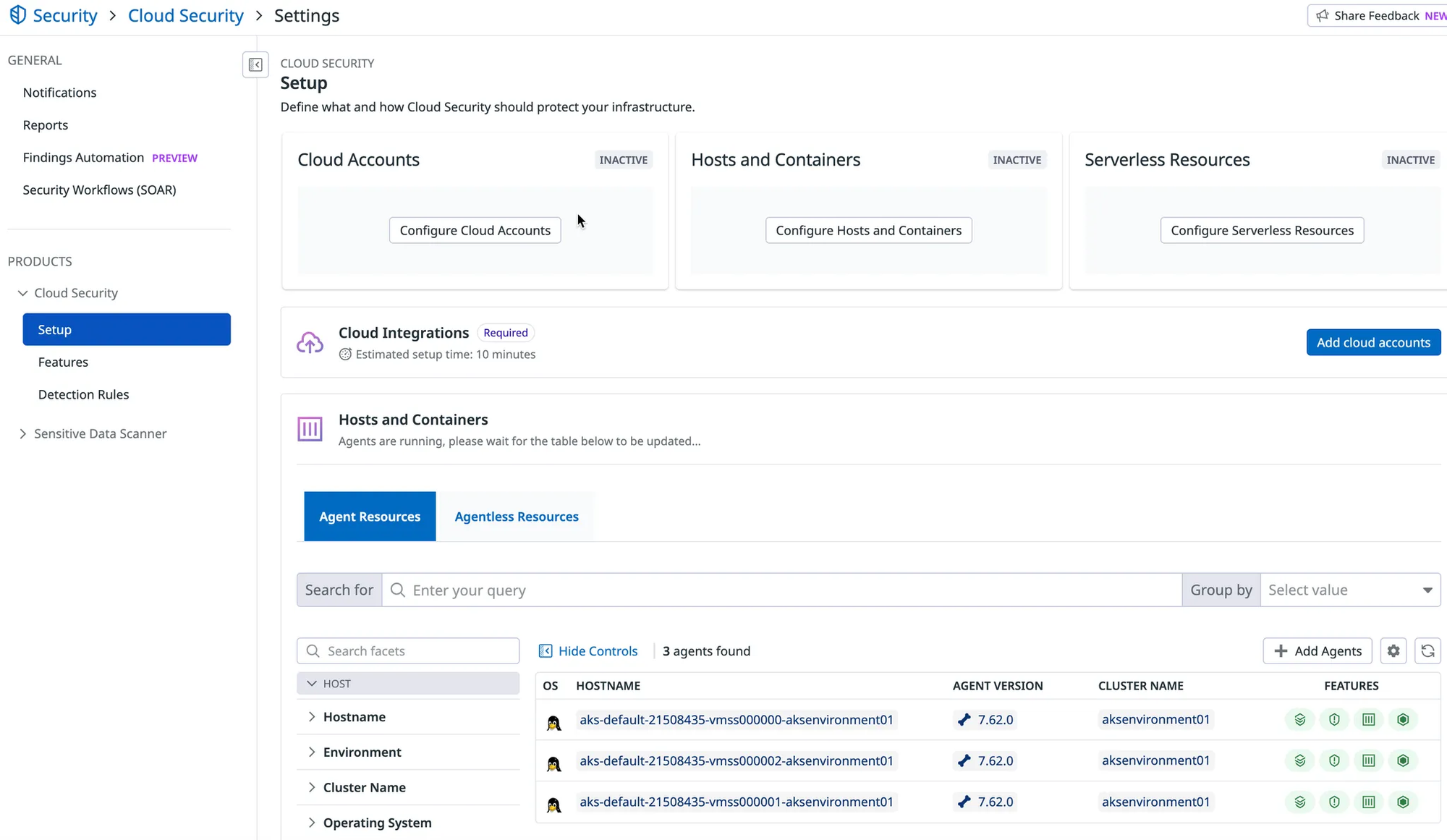Viewport: 1447px width, 840px height.
Task: Expand the Environment facet
Action: click(x=312, y=752)
